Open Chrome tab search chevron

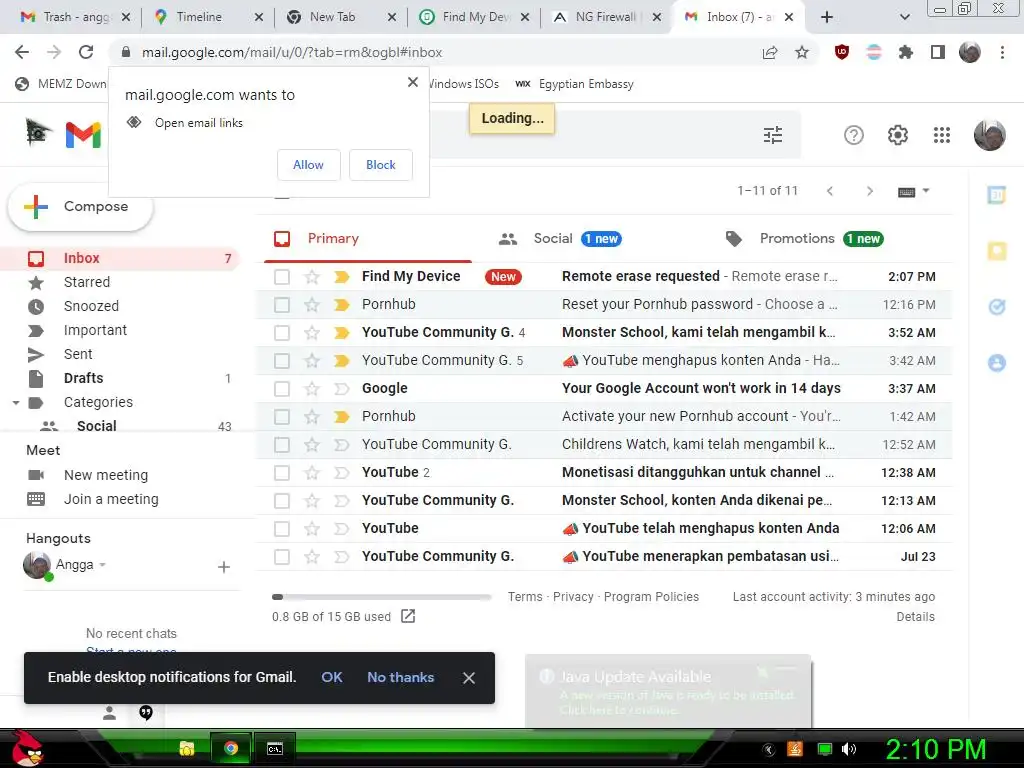[x=904, y=17]
